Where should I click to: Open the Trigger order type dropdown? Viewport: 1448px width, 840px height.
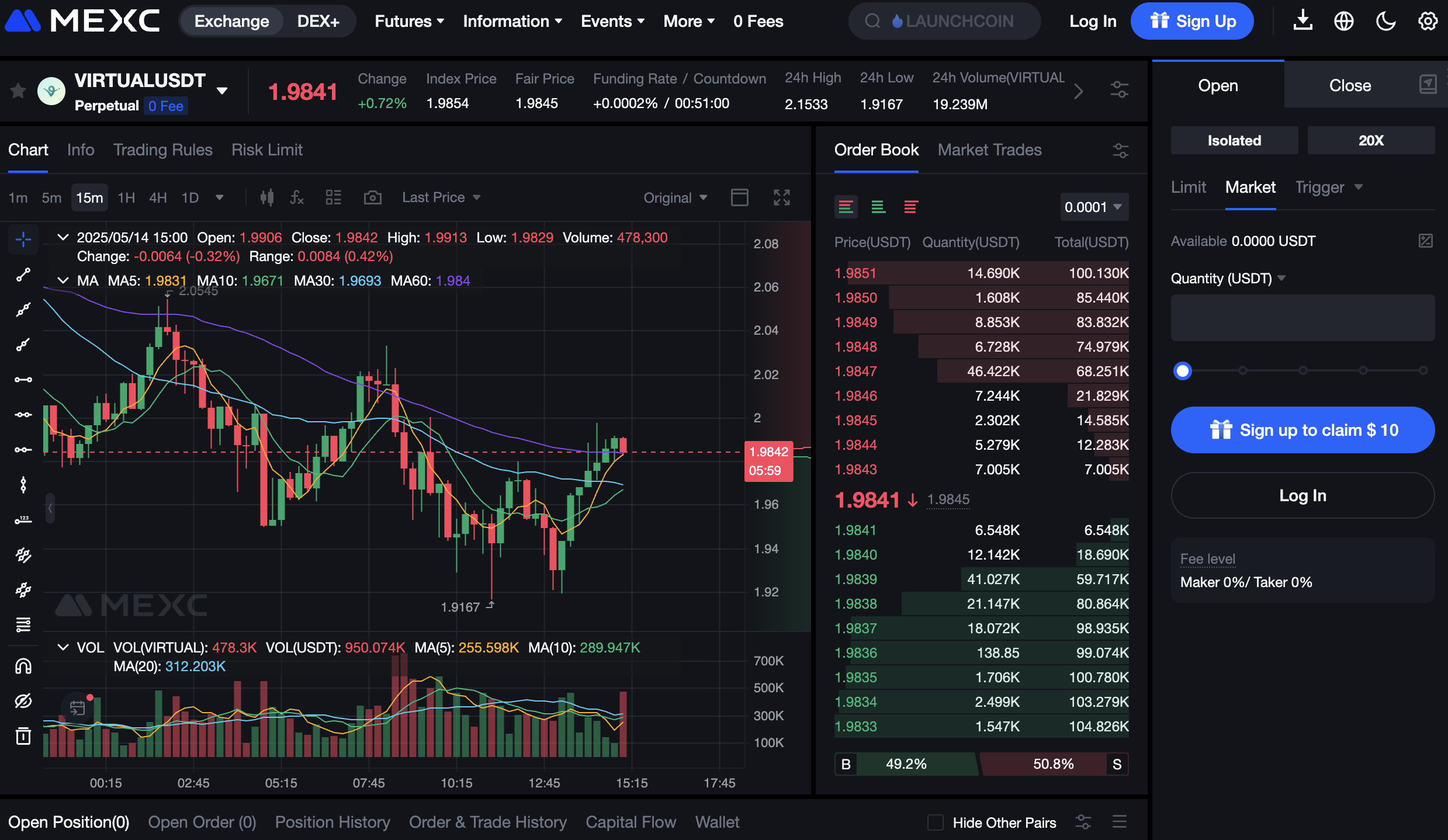coord(1329,187)
